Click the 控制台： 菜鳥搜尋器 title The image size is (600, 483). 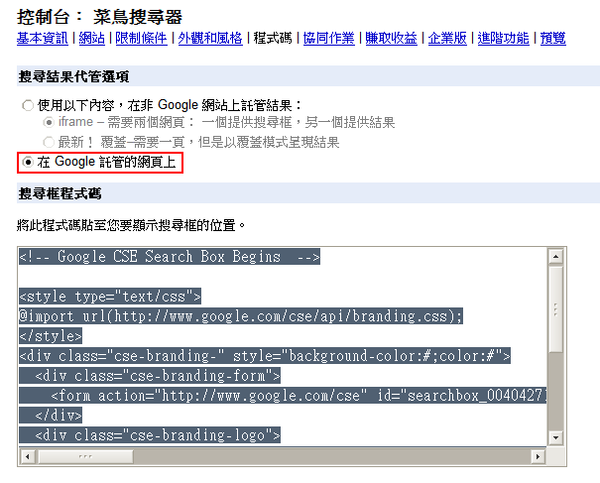click(x=99, y=17)
